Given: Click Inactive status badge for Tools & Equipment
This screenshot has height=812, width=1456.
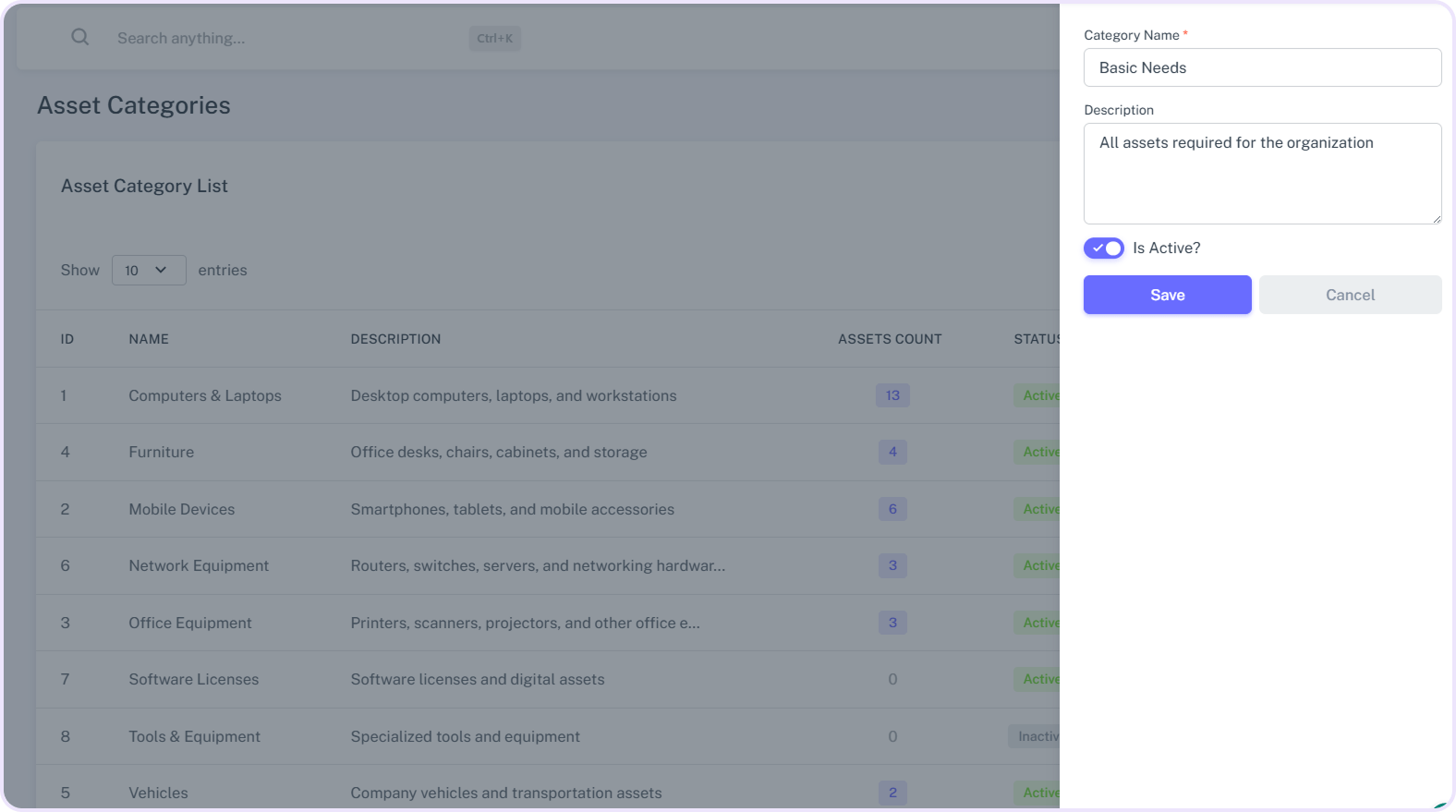Looking at the screenshot, I should click(x=1037, y=736).
